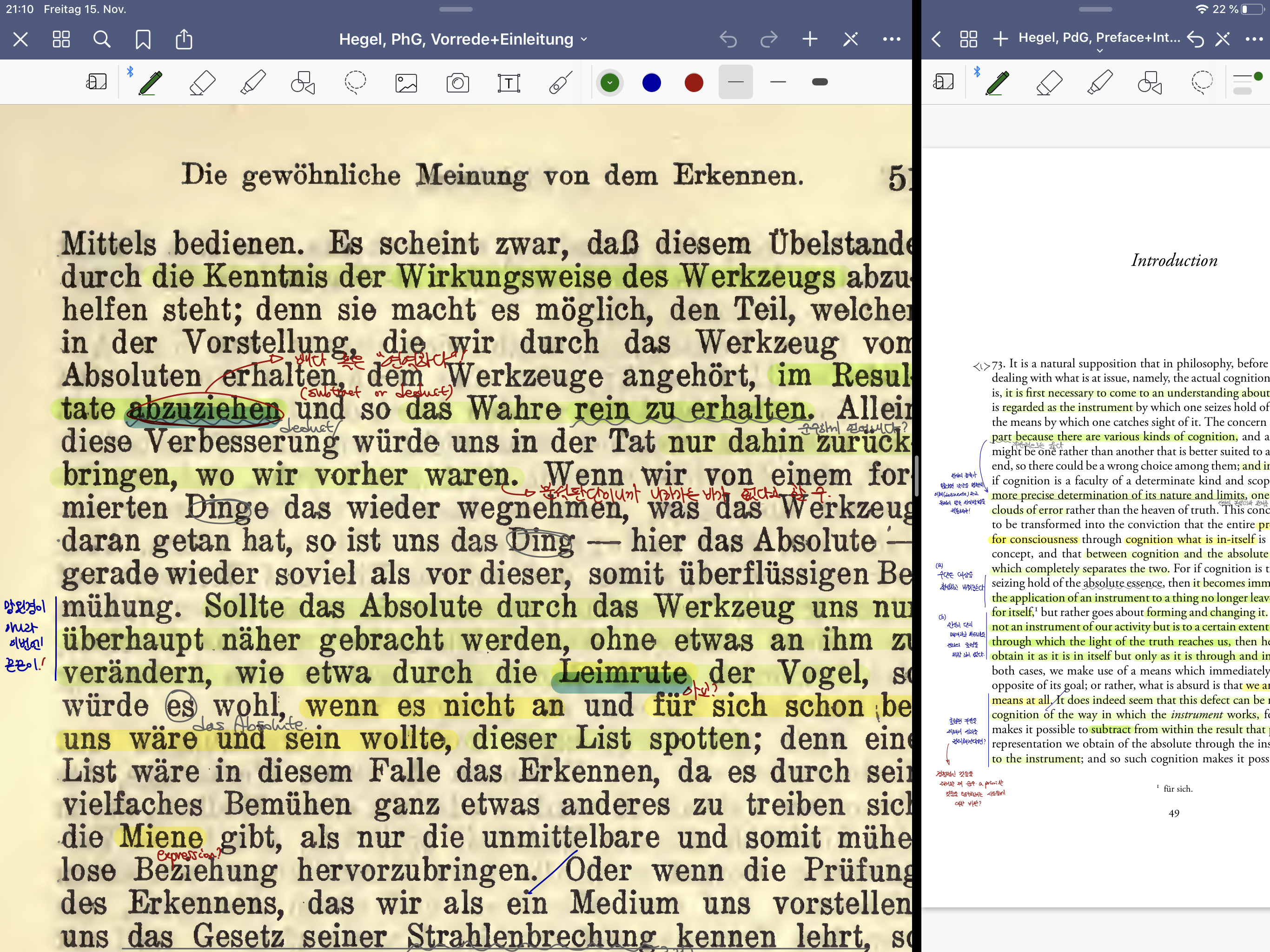Select the thin stroke width option
Viewport: 1270px width, 952px height.
point(735,82)
